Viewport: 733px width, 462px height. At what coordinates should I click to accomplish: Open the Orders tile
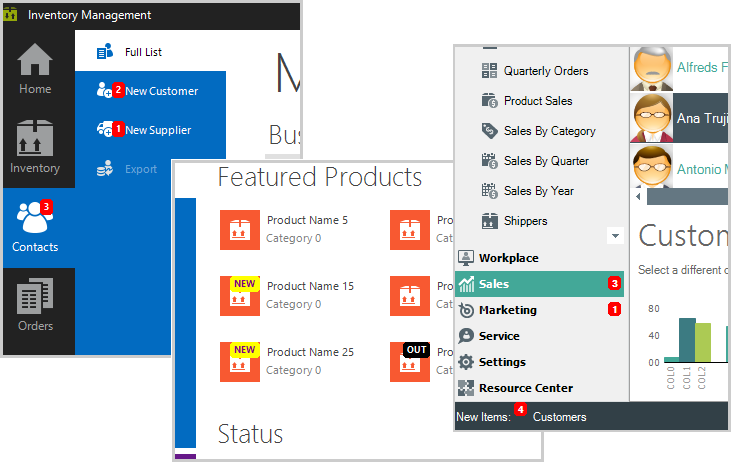point(36,305)
